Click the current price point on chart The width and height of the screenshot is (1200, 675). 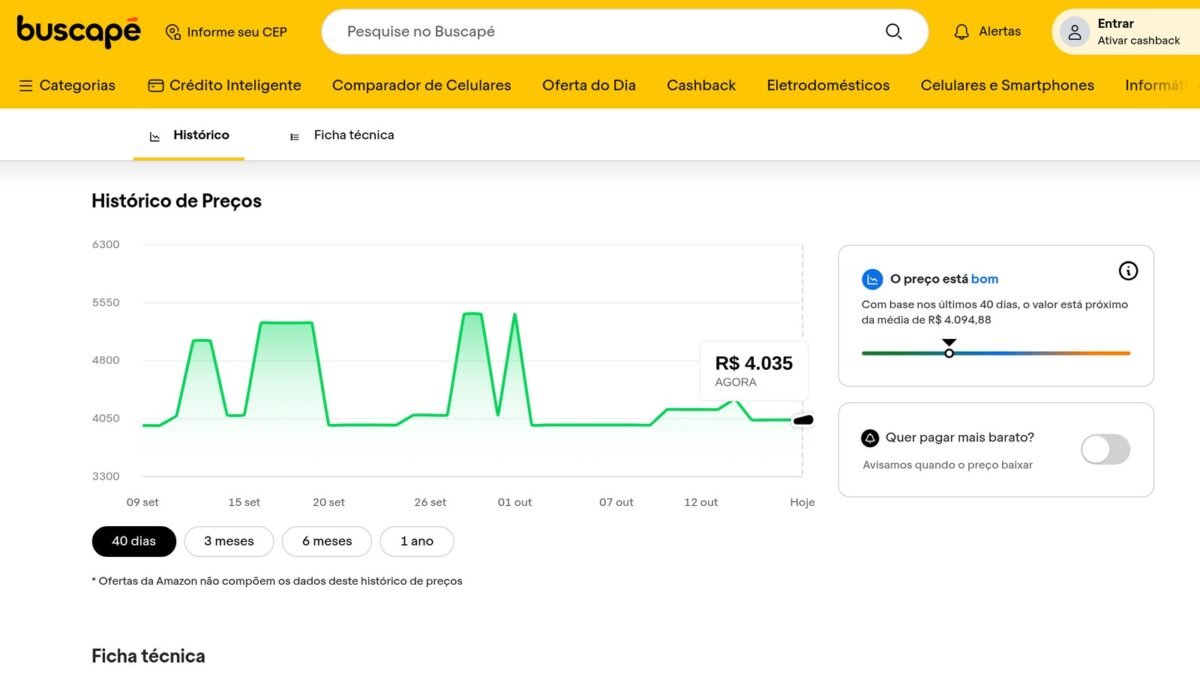803,420
